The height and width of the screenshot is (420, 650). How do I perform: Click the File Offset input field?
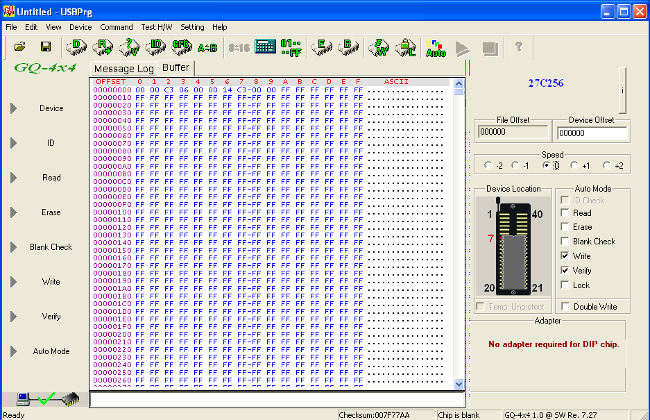pos(513,132)
